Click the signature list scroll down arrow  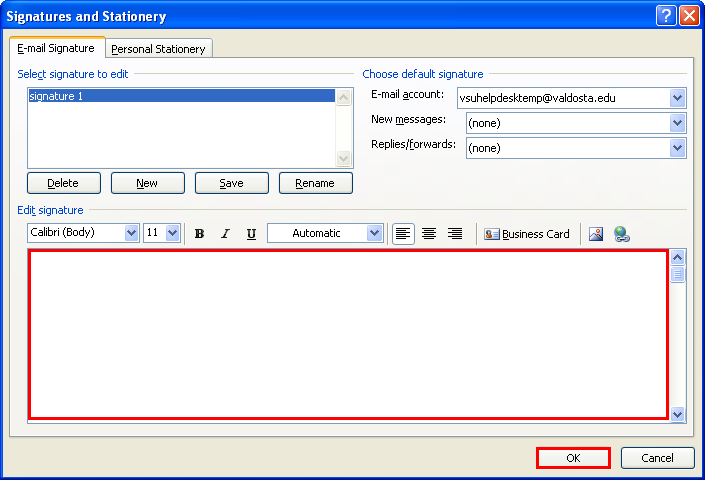[x=344, y=158]
